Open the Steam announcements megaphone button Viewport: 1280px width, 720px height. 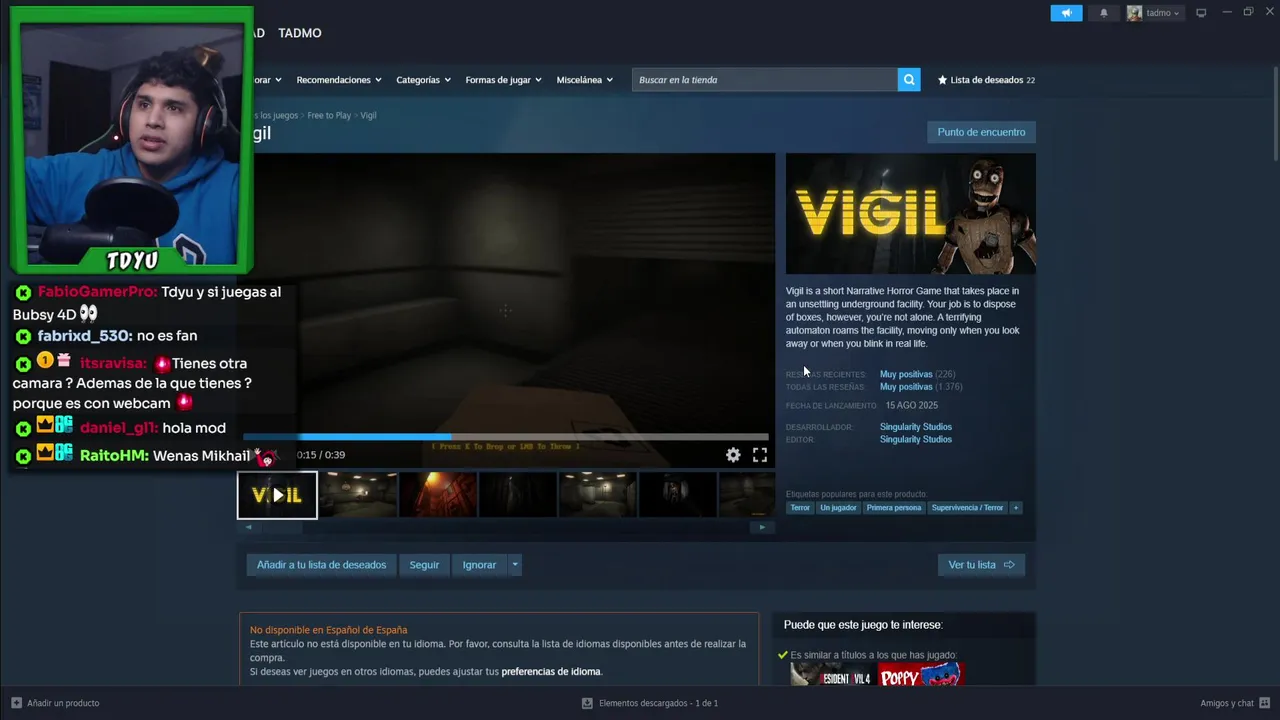[x=1066, y=13]
